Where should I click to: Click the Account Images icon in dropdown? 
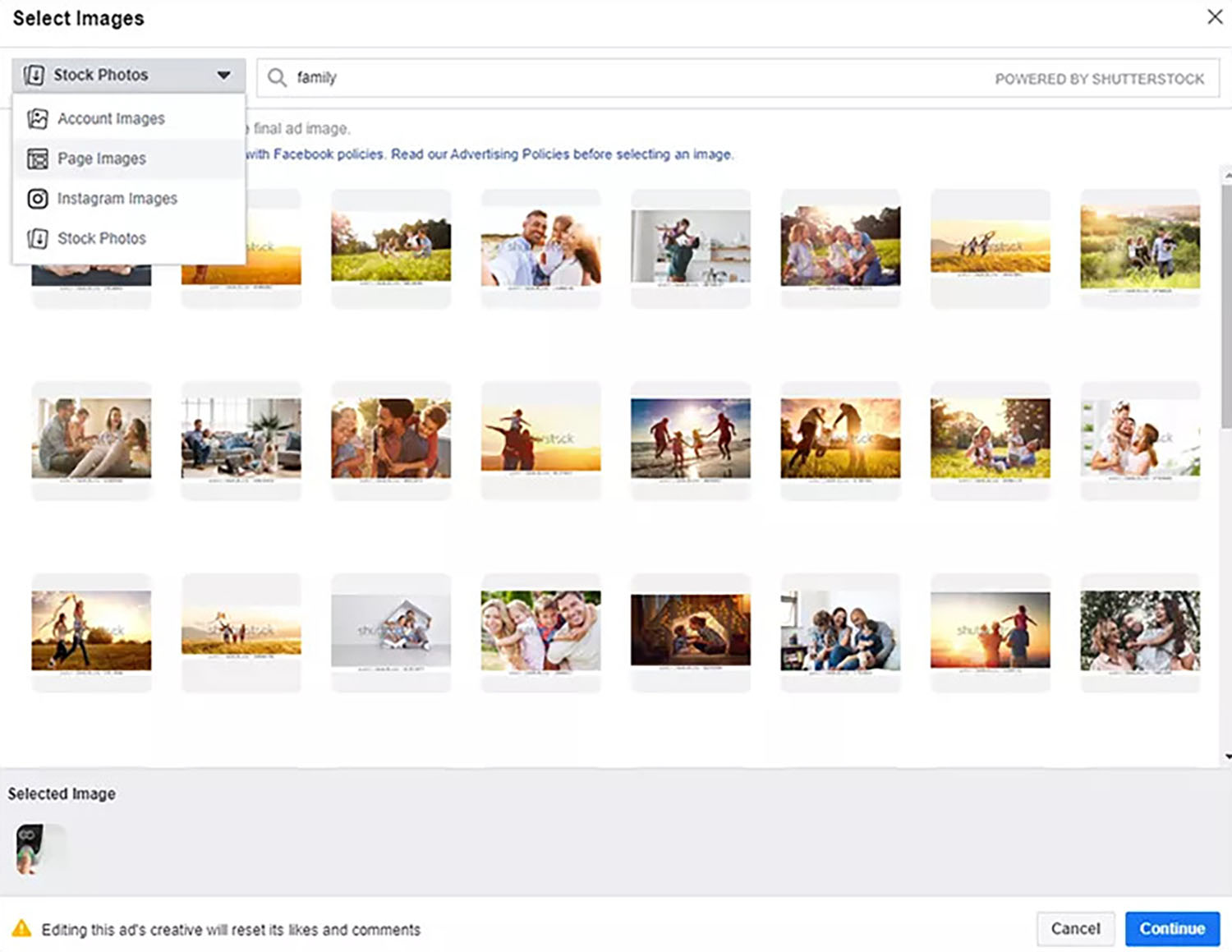pyautogui.click(x=38, y=119)
